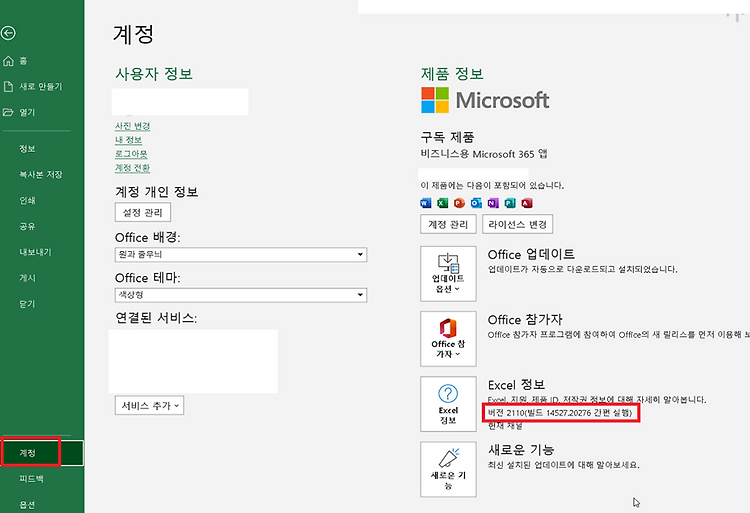This screenshot has height=513, width=750.
Task: Click the 사진 변경 link
Action: point(132,126)
